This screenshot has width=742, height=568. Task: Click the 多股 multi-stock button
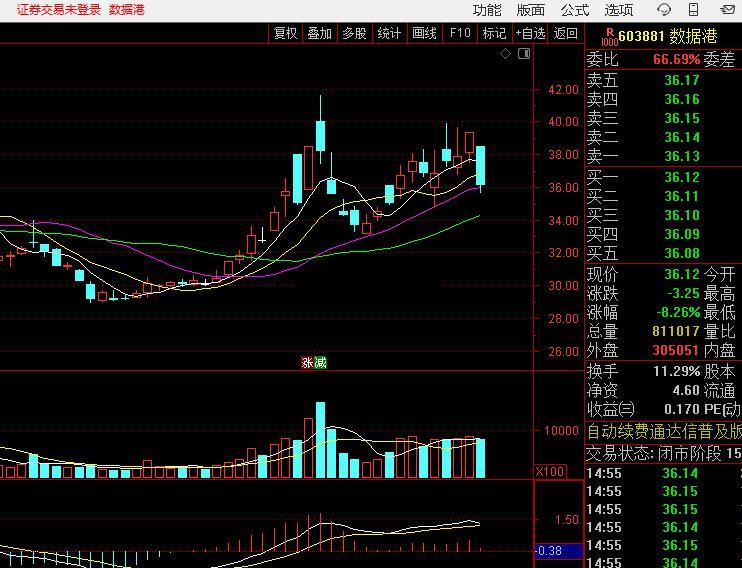[354, 33]
